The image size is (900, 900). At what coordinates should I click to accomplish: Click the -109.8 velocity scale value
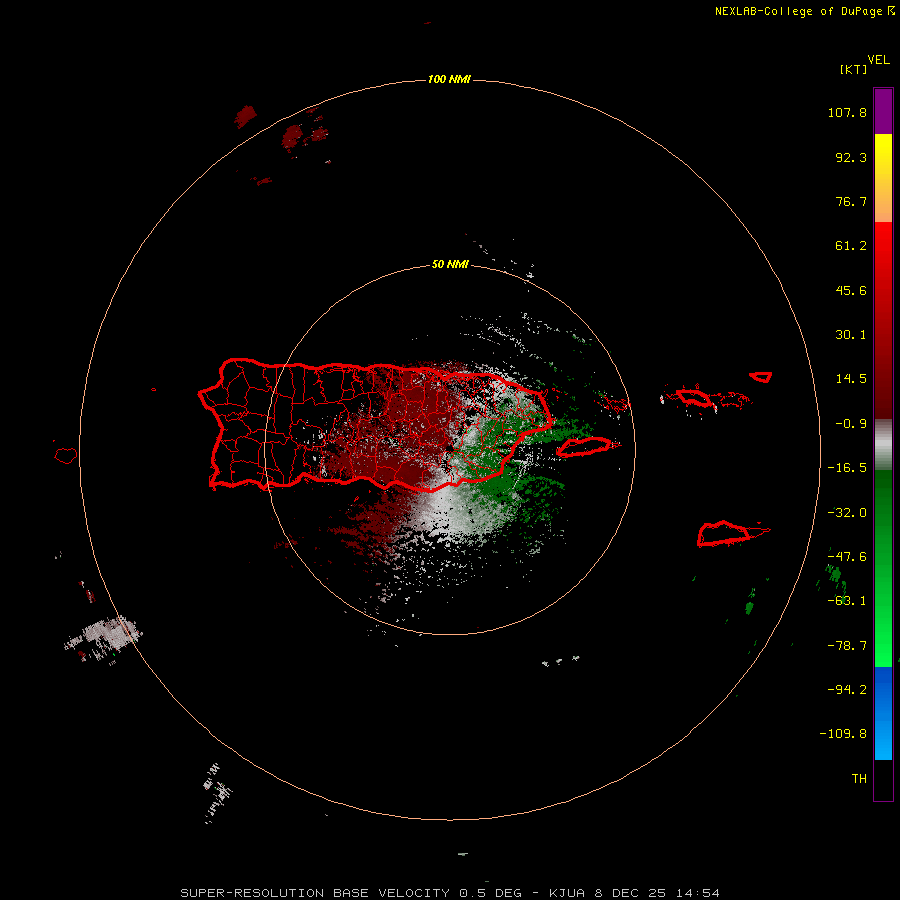[x=843, y=734]
